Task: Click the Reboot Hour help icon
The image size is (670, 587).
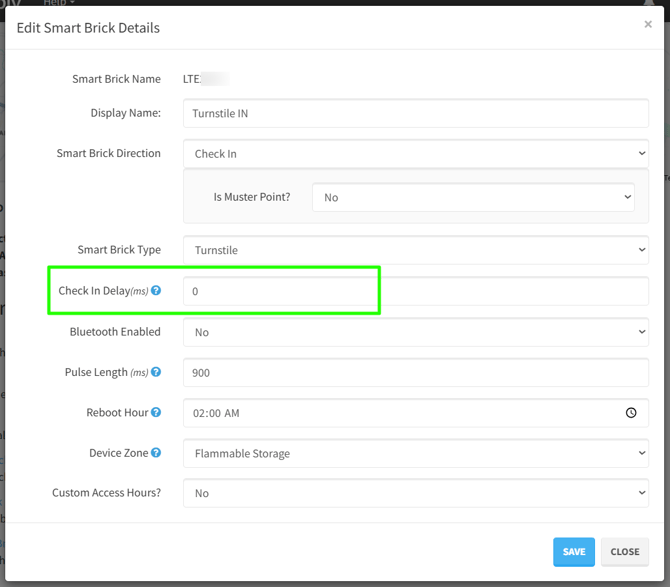Action: coord(156,413)
